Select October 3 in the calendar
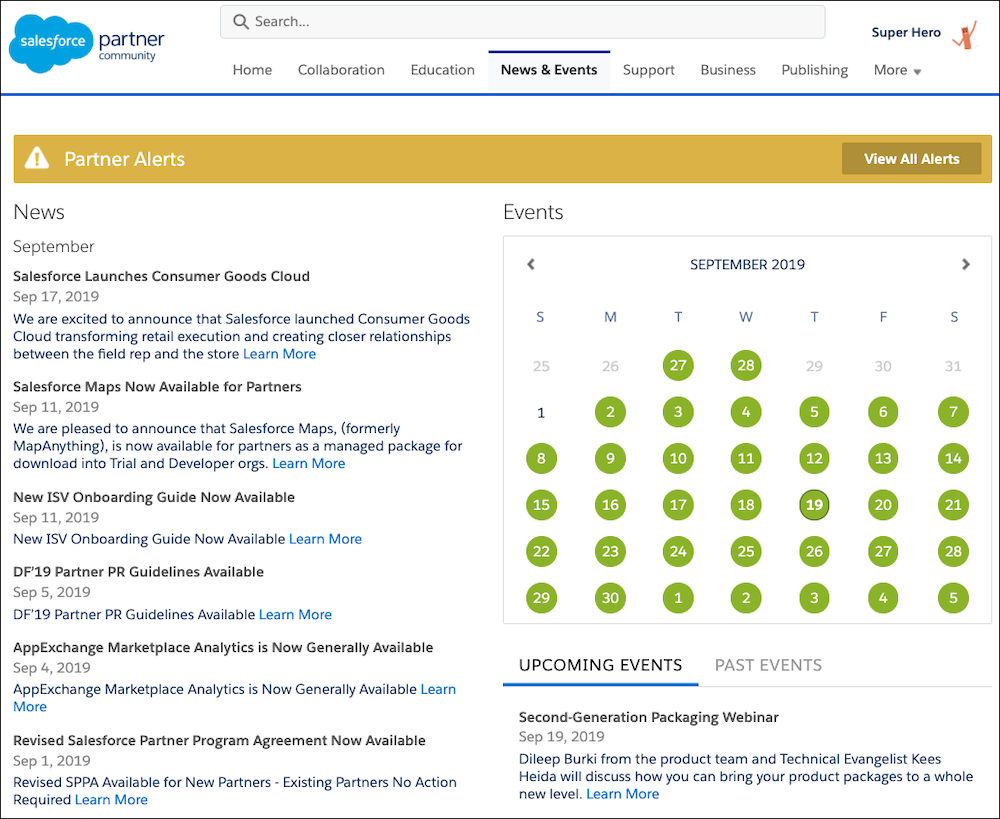The image size is (1000, 819). (x=814, y=598)
